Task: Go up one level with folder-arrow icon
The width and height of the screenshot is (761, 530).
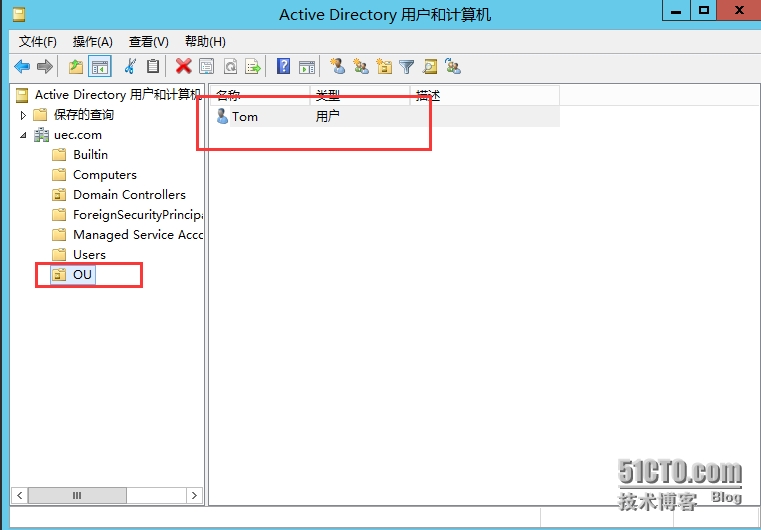Action: tap(76, 66)
